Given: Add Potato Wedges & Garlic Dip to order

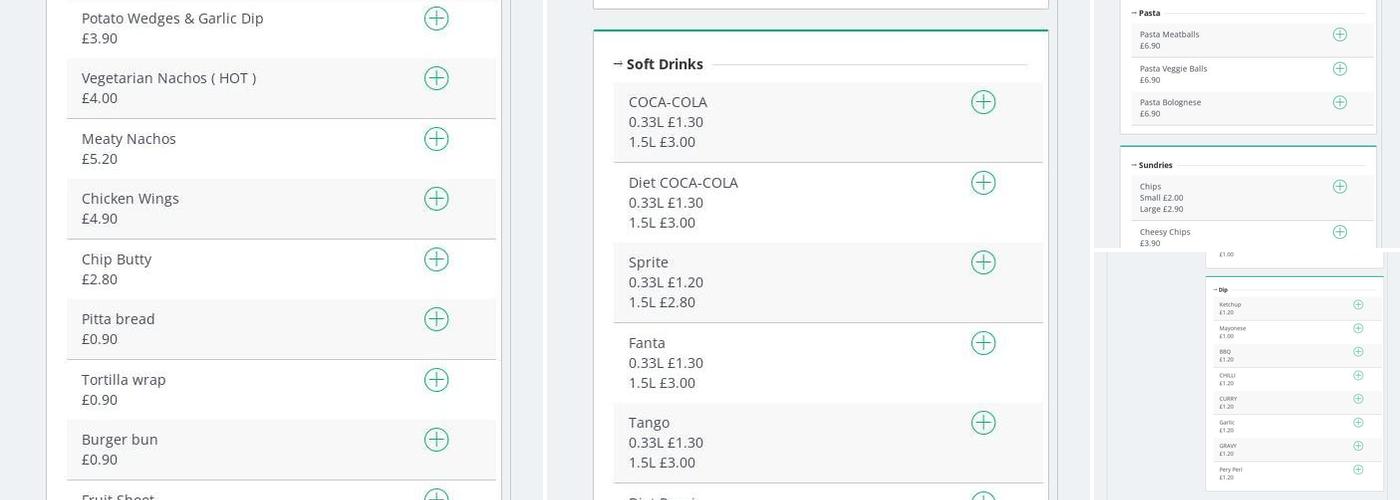Looking at the screenshot, I should [436, 19].
